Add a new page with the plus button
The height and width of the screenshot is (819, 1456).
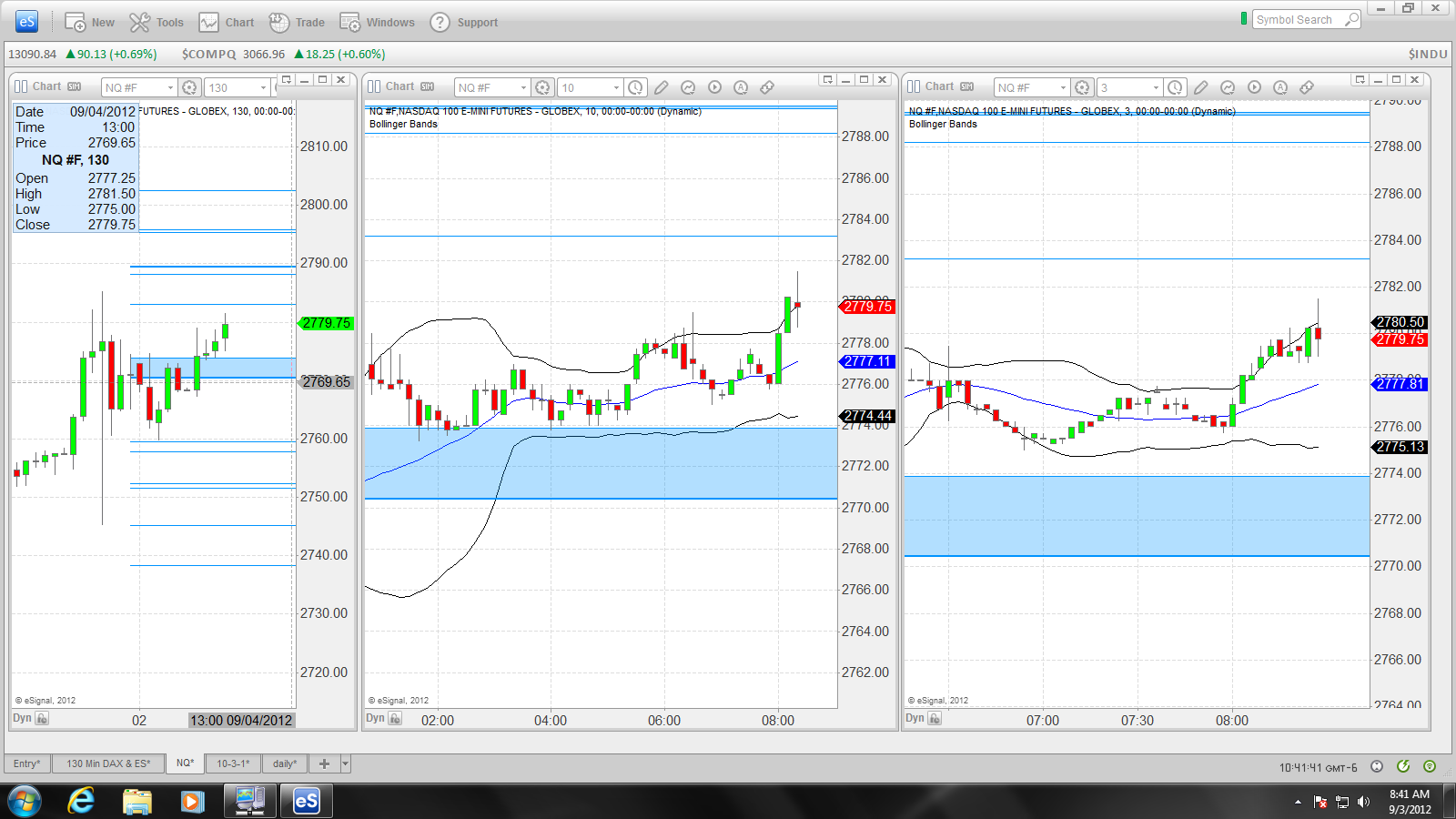coord(324,763)
